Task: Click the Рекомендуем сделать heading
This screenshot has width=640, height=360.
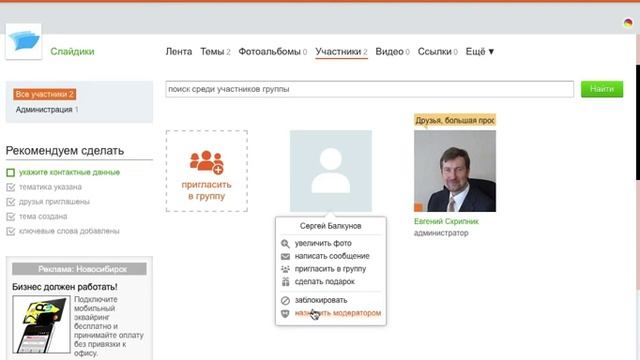Action: tap(65, 151)
